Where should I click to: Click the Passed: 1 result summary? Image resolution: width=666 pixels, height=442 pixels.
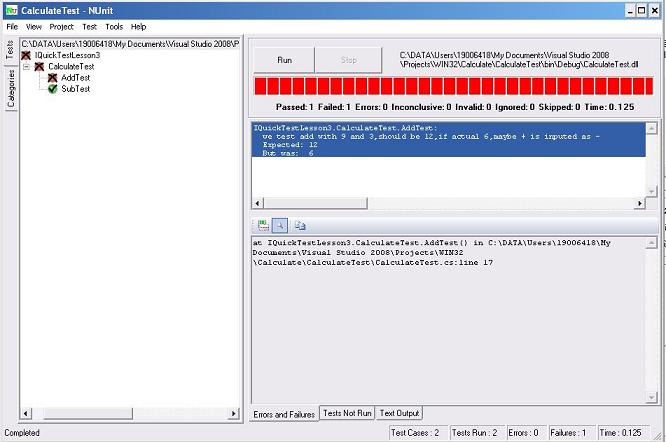point(294,107)
